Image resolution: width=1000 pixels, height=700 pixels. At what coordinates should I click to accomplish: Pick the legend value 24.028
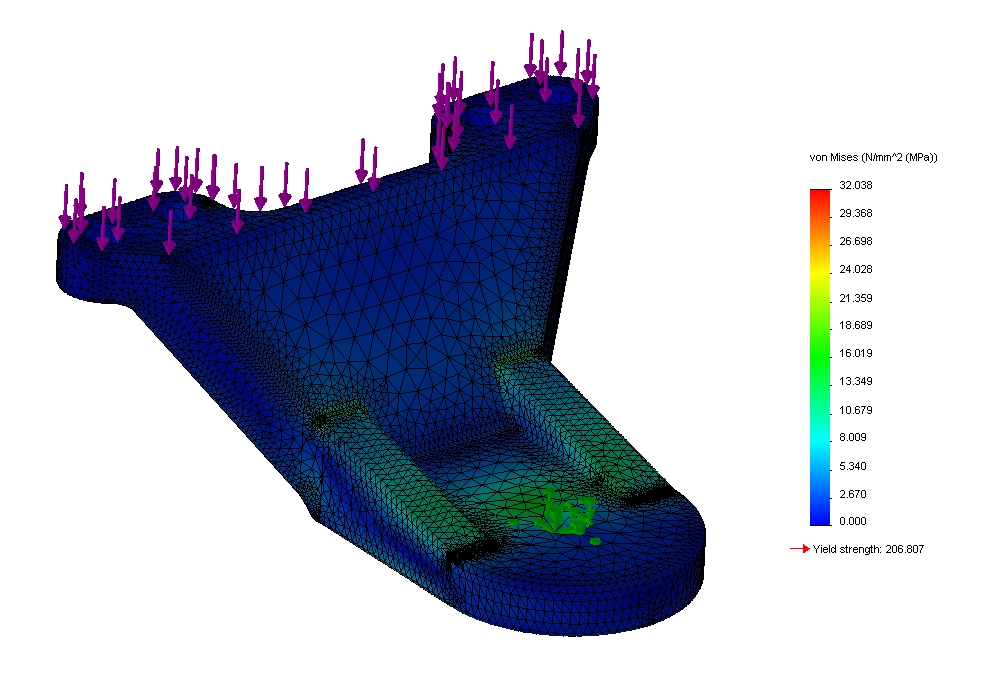tap(856, 270)
